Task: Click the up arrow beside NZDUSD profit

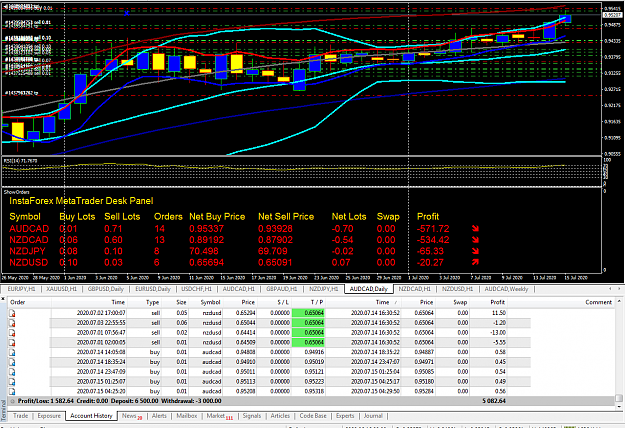Action: tap(475, 262)
